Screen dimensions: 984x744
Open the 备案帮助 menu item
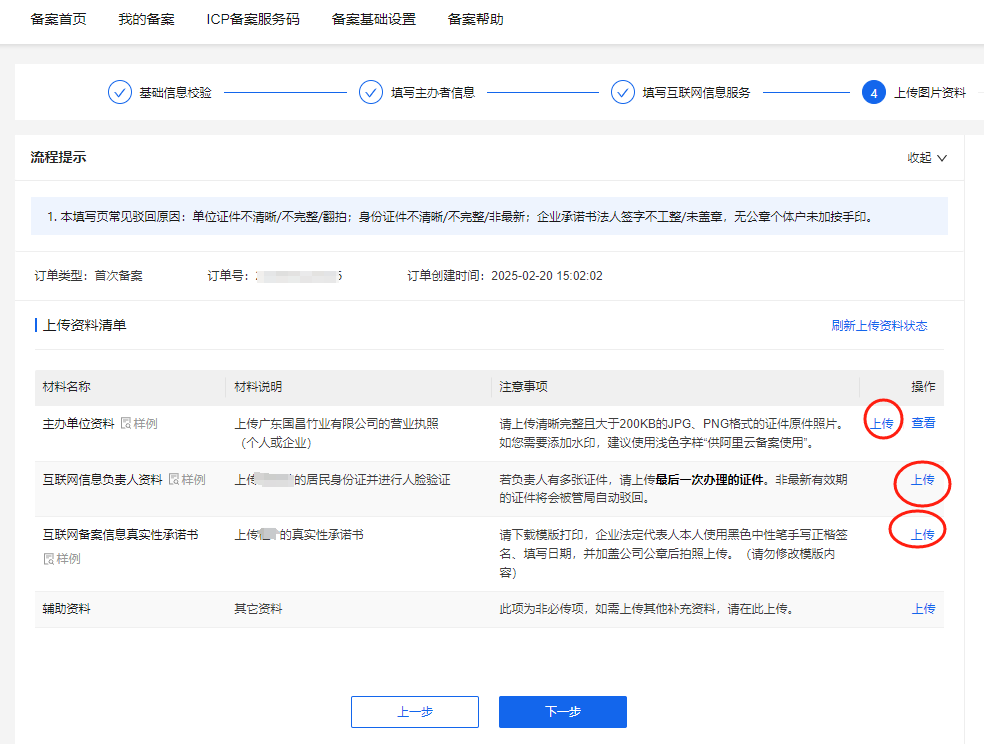click(475, 19)
